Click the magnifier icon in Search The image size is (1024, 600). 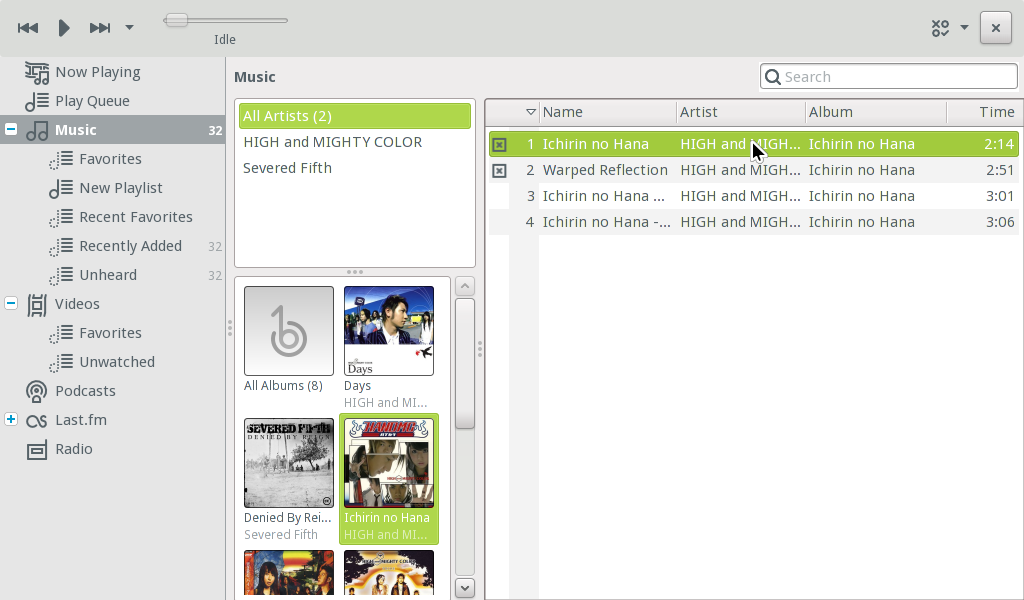[x=773, y=77]
